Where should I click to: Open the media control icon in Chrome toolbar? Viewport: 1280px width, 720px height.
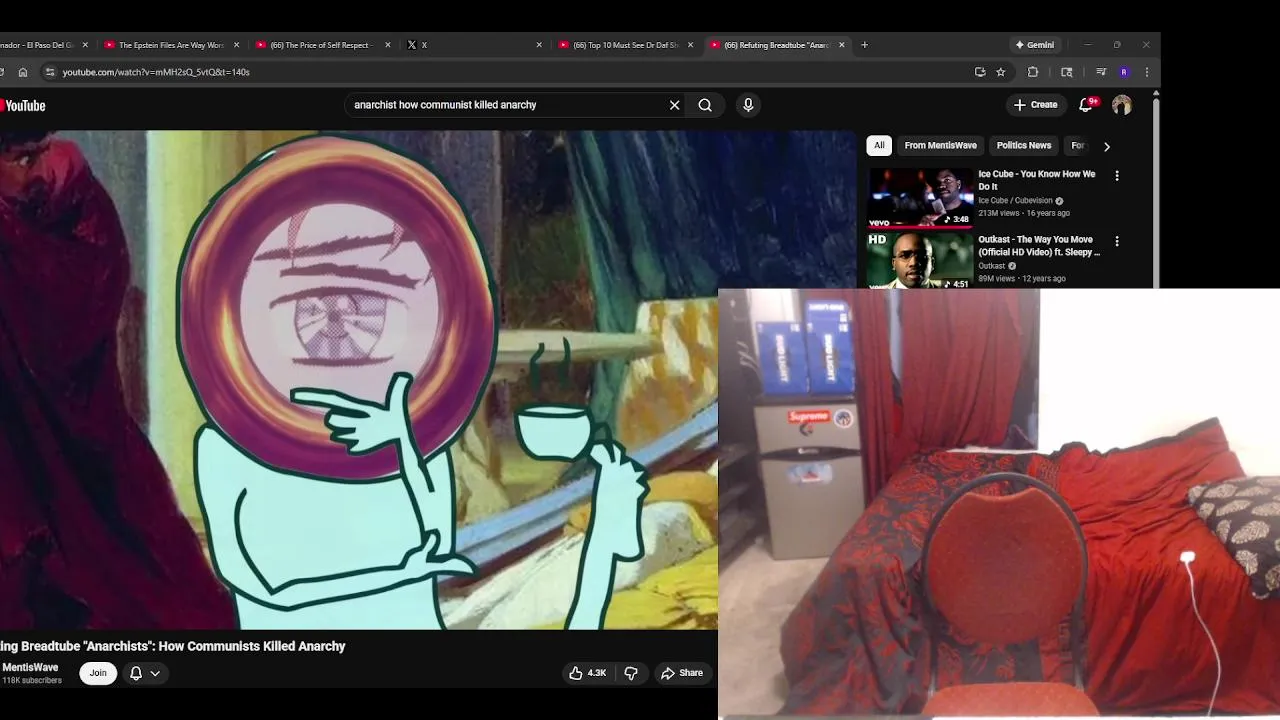1101,72
